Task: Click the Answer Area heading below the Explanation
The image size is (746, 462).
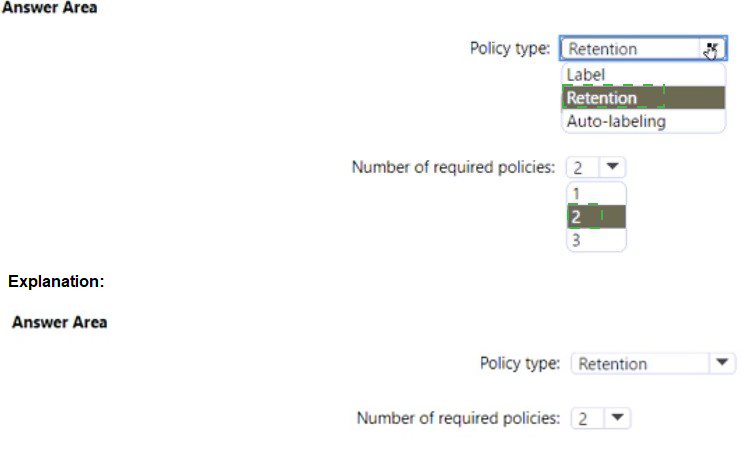Action: [x=60, y=323]
